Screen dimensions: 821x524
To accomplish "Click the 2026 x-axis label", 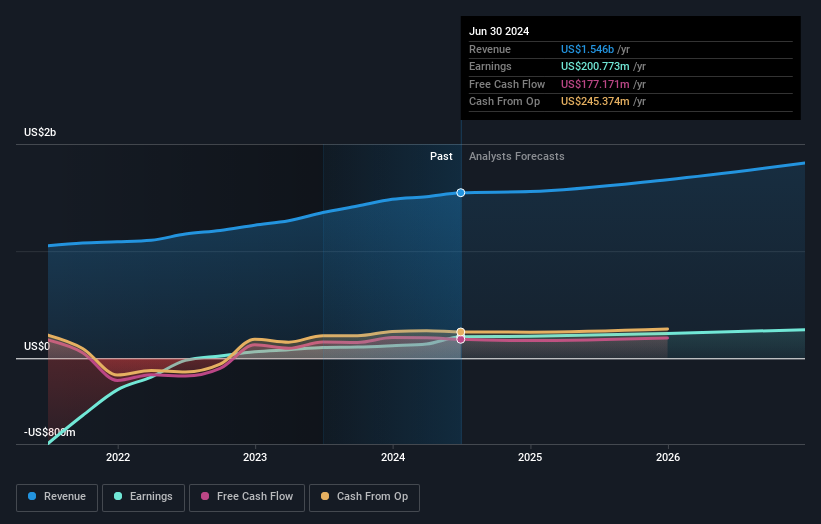I will pos(668,457).
